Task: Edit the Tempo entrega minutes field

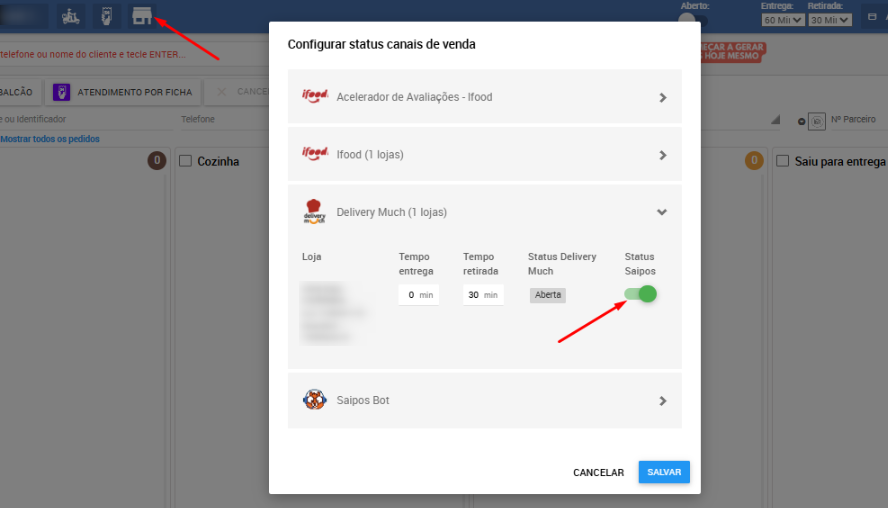Action: pyautogui.click(x=419, y=295)
